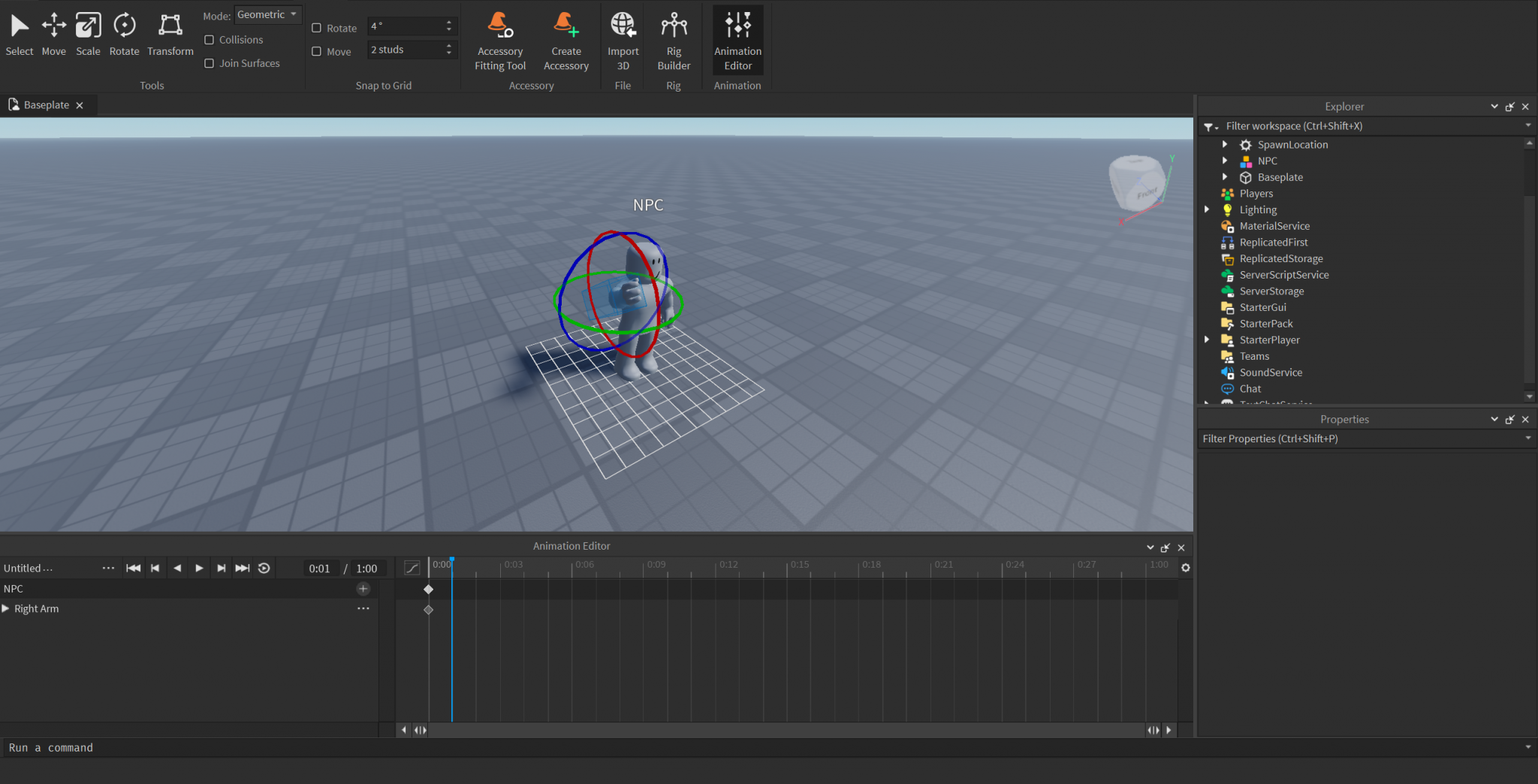The image size is (1538, 784).
Task: Select the Scale tool
Action: point(88,30)
